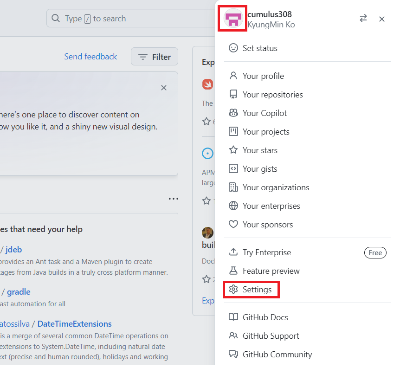Click the cumulus308 username text
Viewport: 400px width, 365px height.
coord(270,14)
